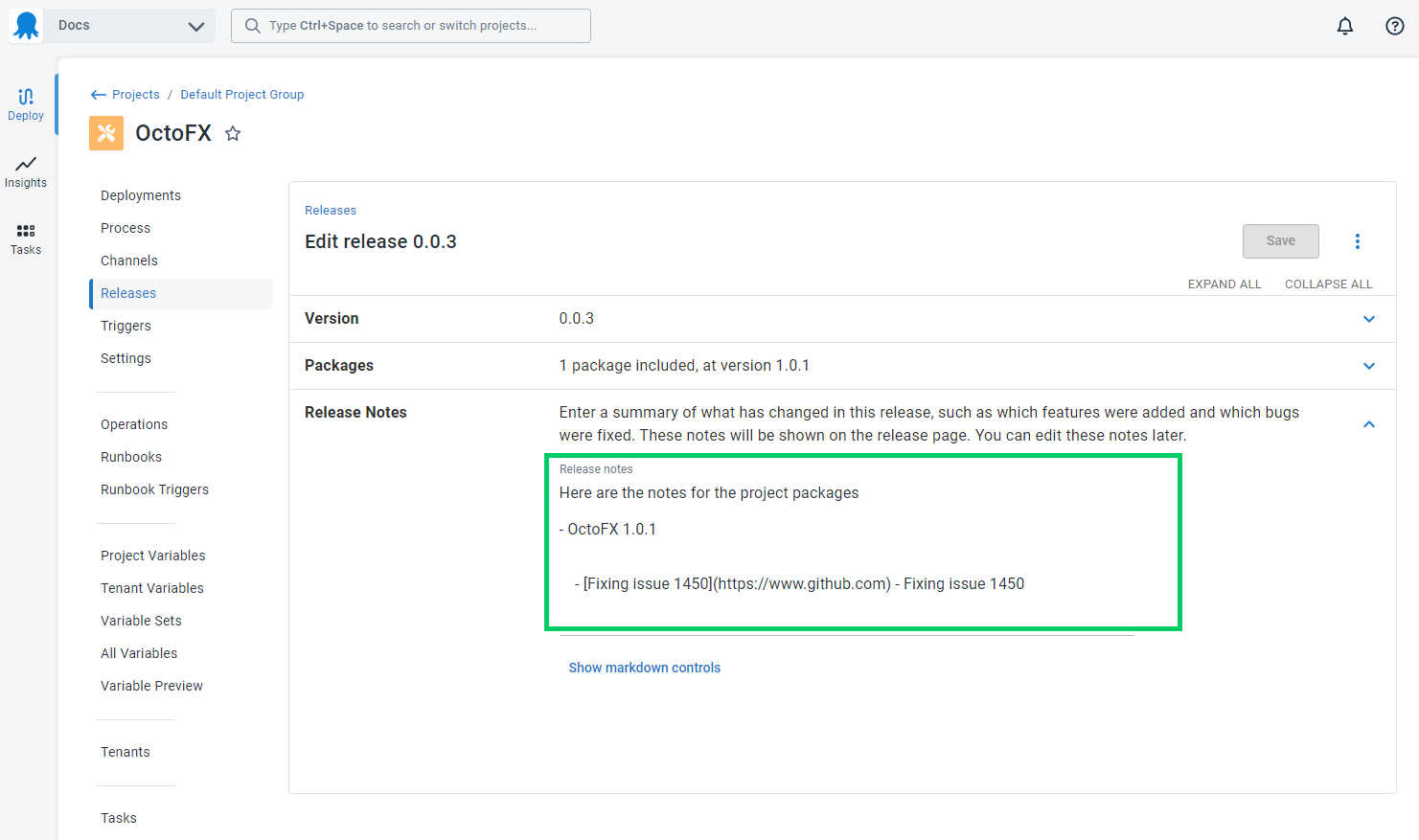Image resolution: width=1419 pixels, height=840 pixels.
Task: Open the Tasks section in left rail
Action: pos(26,239)
